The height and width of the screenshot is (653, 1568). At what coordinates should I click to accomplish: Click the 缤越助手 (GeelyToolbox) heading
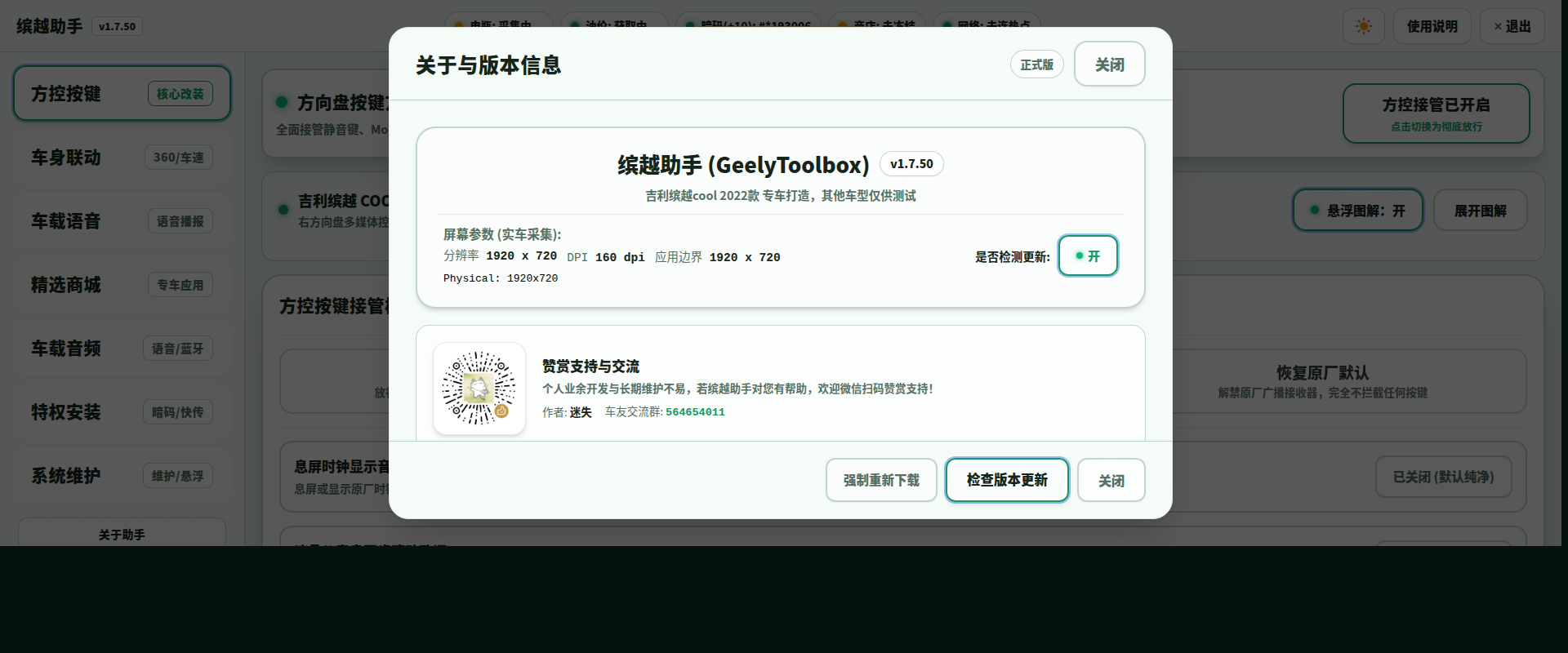[x=743, y=165]
